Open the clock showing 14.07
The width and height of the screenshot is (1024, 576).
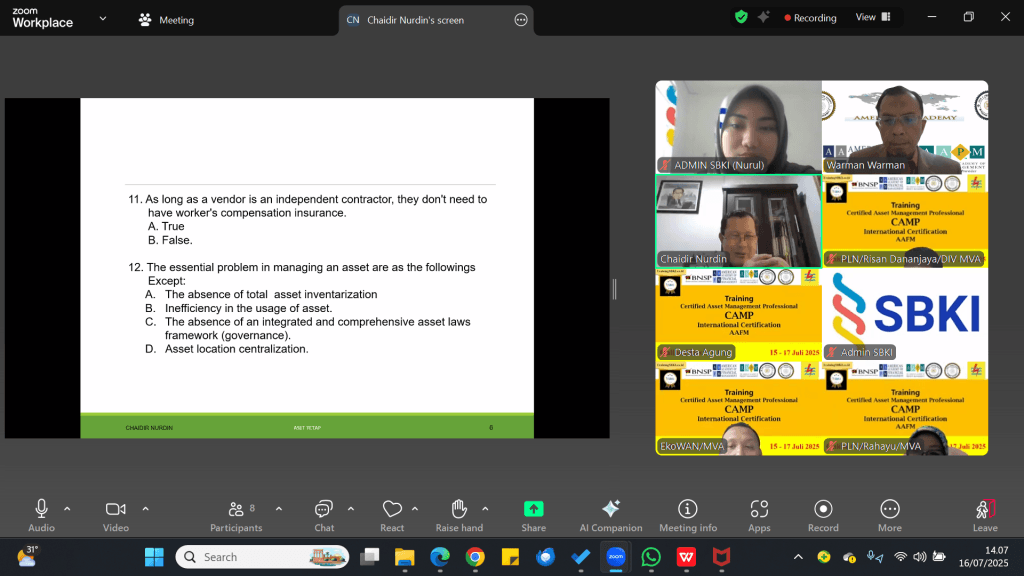click(984, 557)
